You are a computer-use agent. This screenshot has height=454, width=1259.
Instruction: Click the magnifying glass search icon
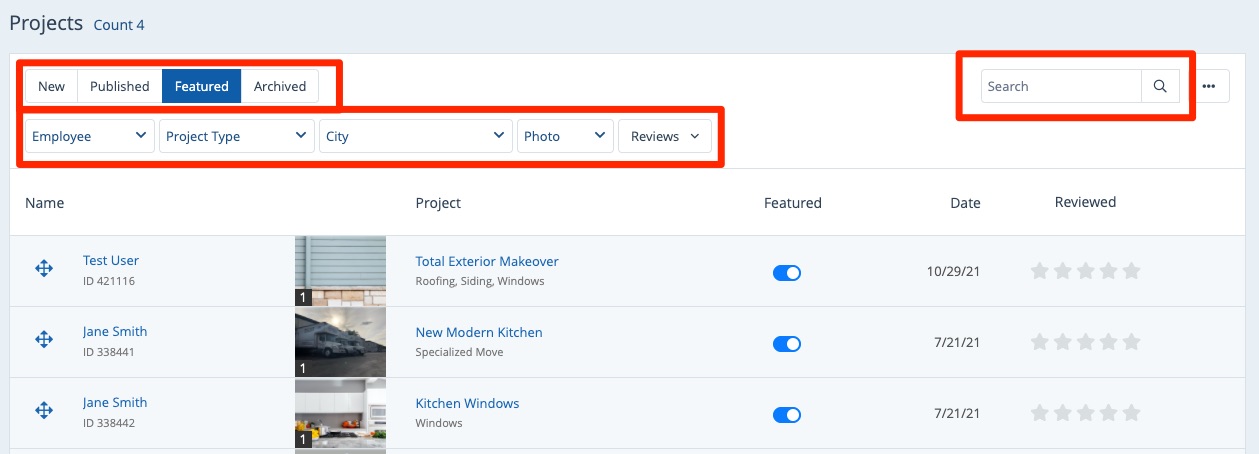pos(1160,86)
